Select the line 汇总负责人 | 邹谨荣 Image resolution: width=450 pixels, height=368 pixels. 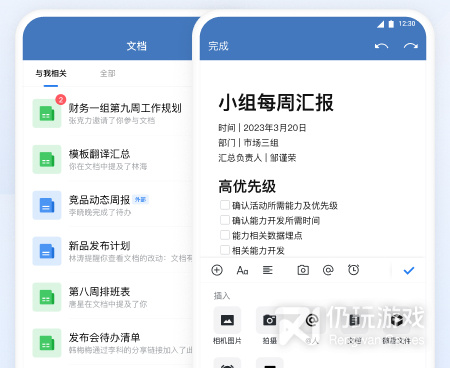(x=257, y=158)
